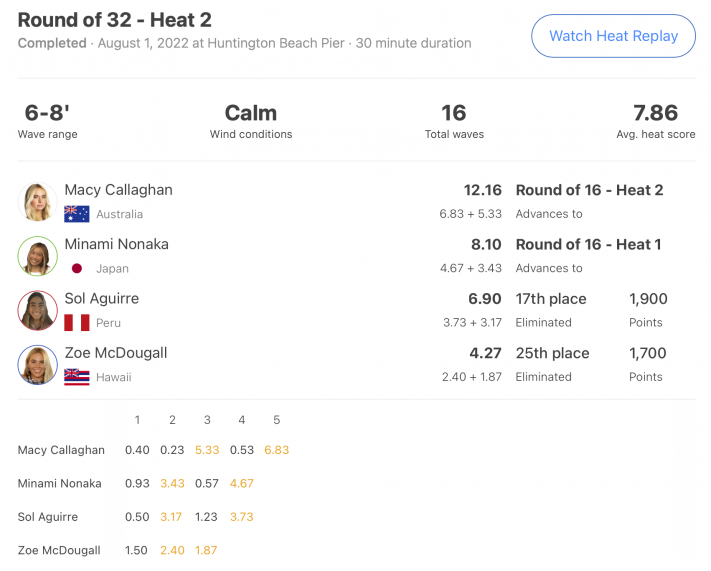Click Zoe McDougall's 2.40 wave score
Viewport: 711px width, 571px height.
coord(172,551)
